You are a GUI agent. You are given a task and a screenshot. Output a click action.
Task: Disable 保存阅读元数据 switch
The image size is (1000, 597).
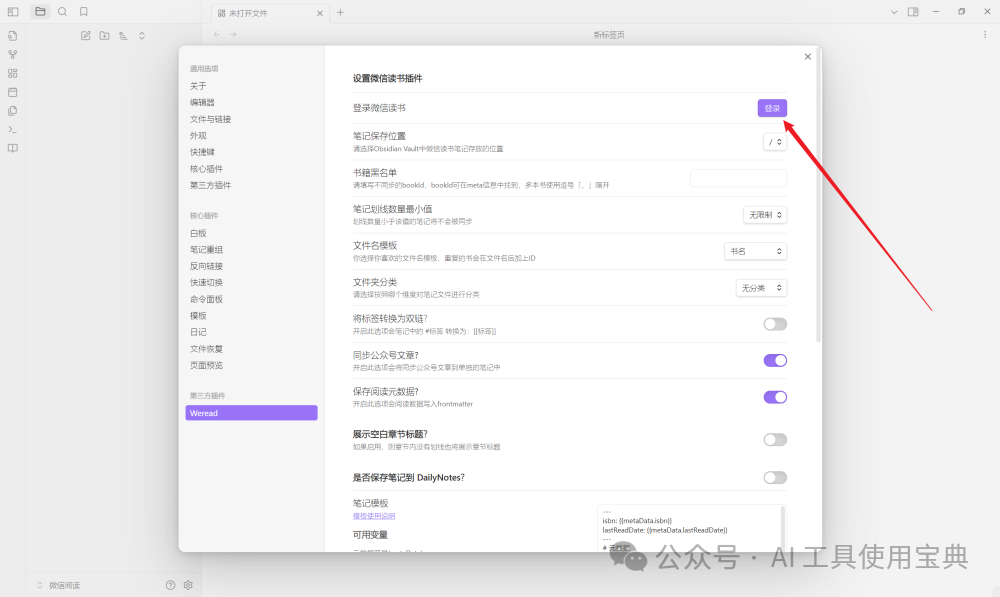pyautogui.click(x=775, y=397)
